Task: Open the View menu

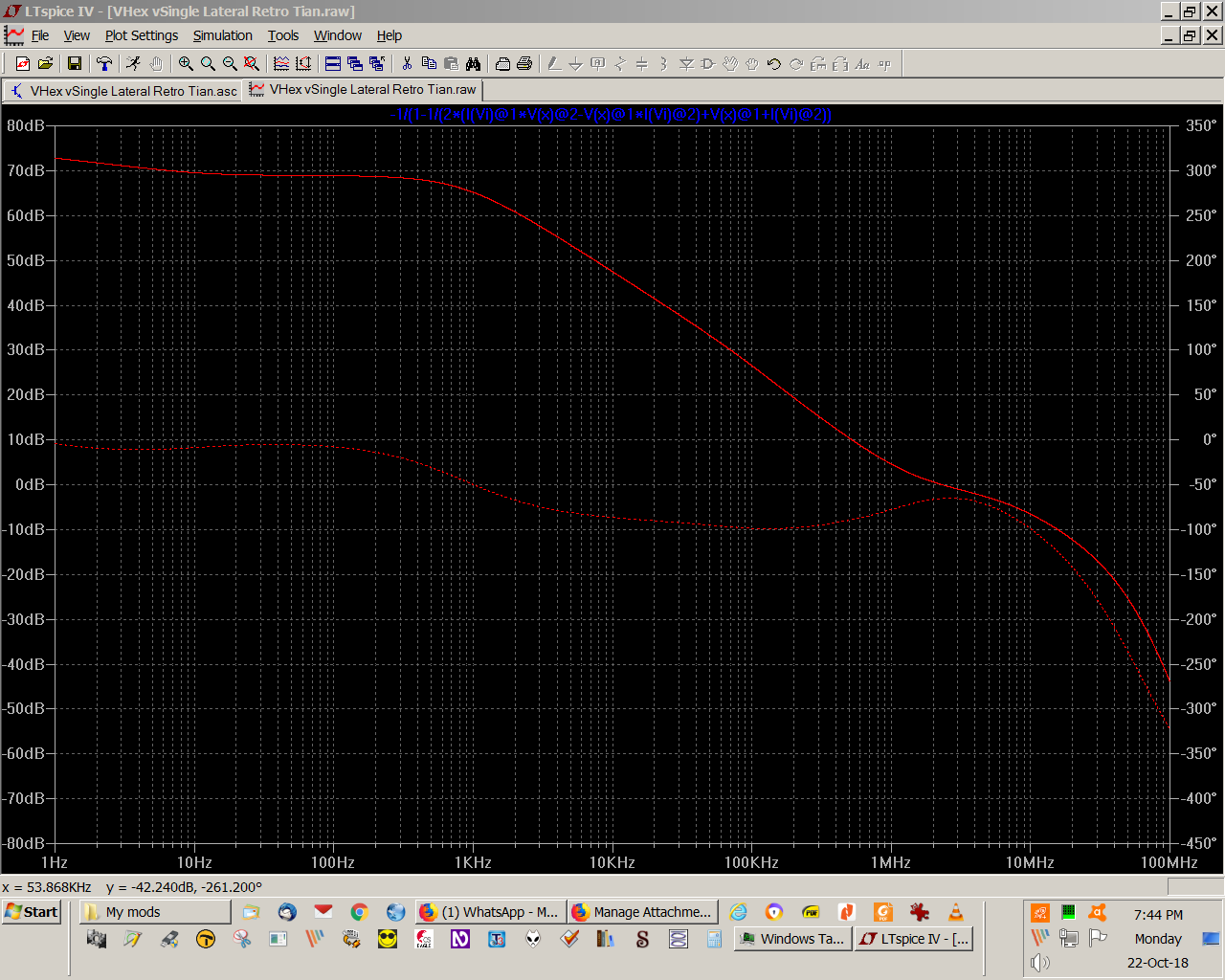Action: [x=77, y=35]
